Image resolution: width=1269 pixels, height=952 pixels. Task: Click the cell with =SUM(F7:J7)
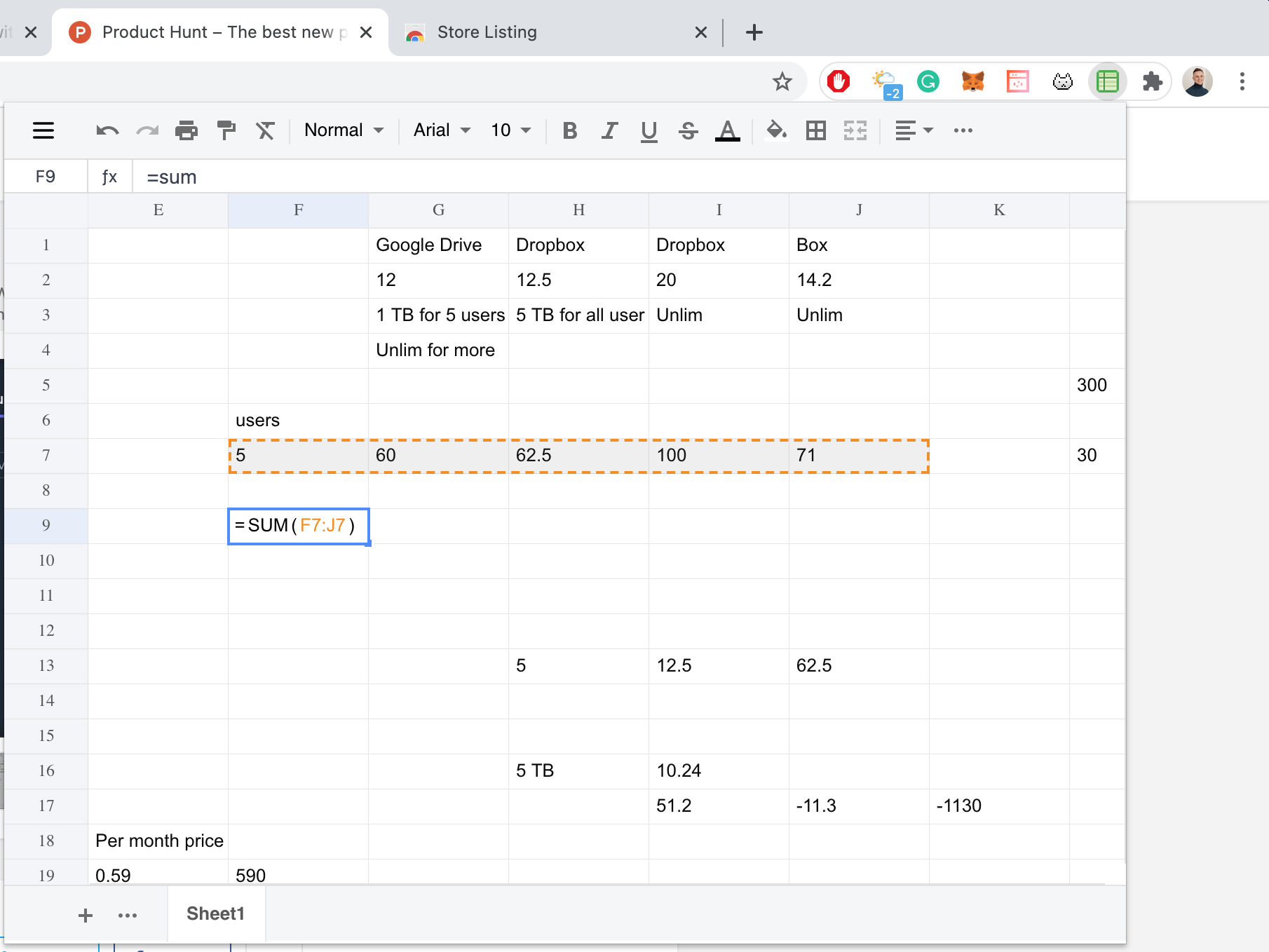pos(299,526)
